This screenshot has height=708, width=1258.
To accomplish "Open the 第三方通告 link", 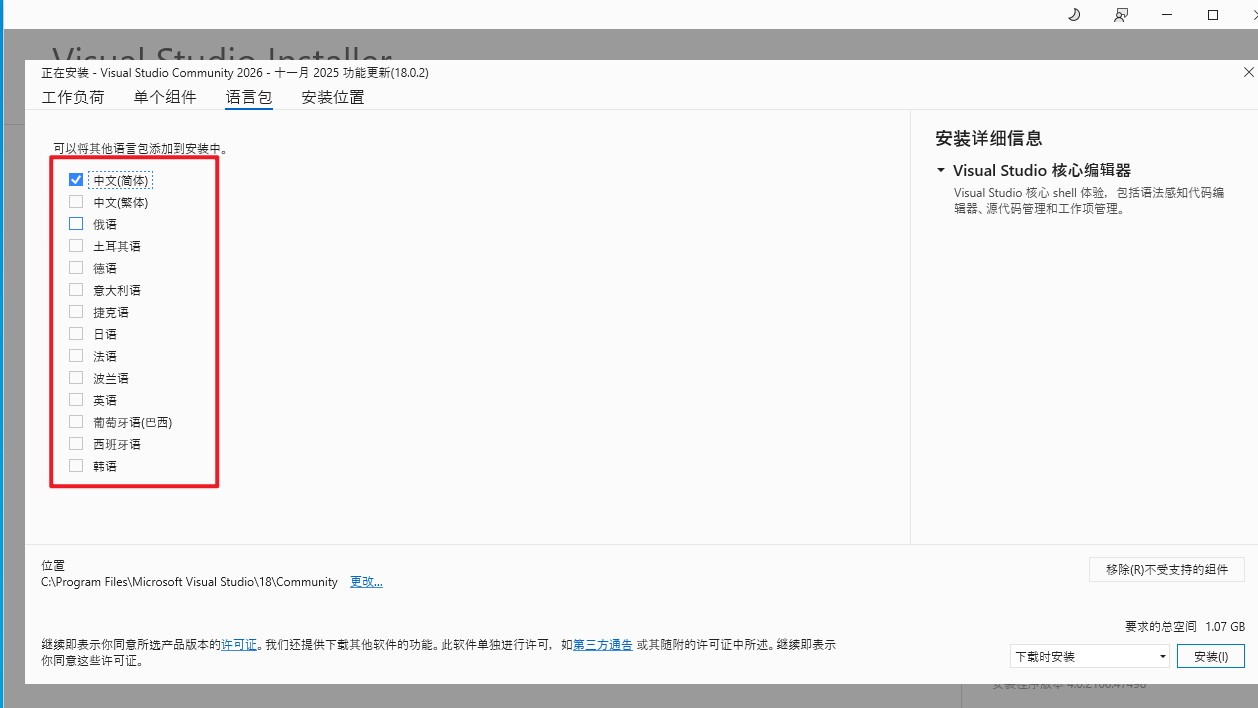I will click(x=602, y=645).
